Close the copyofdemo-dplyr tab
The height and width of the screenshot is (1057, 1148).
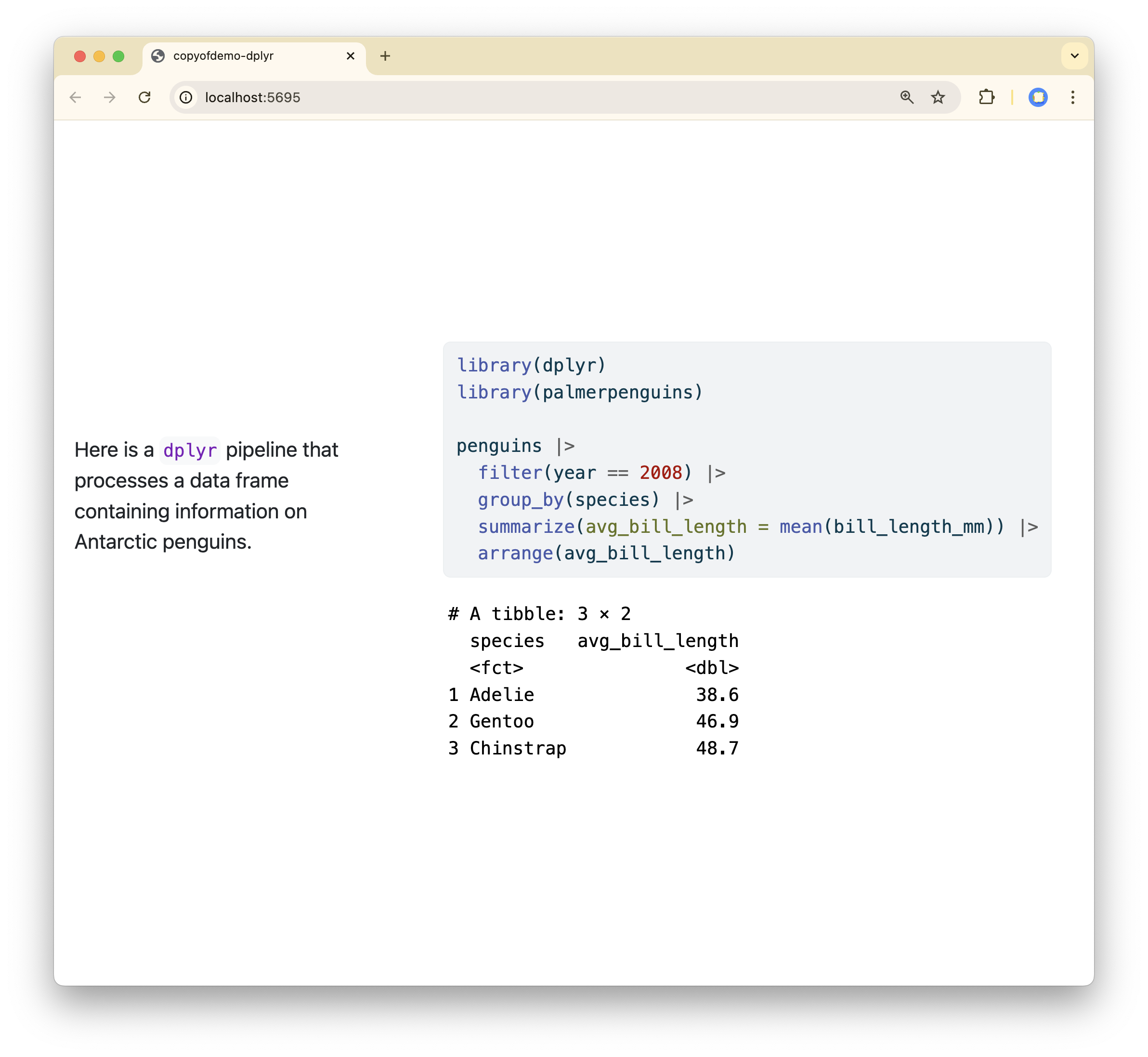pos(351,56)
